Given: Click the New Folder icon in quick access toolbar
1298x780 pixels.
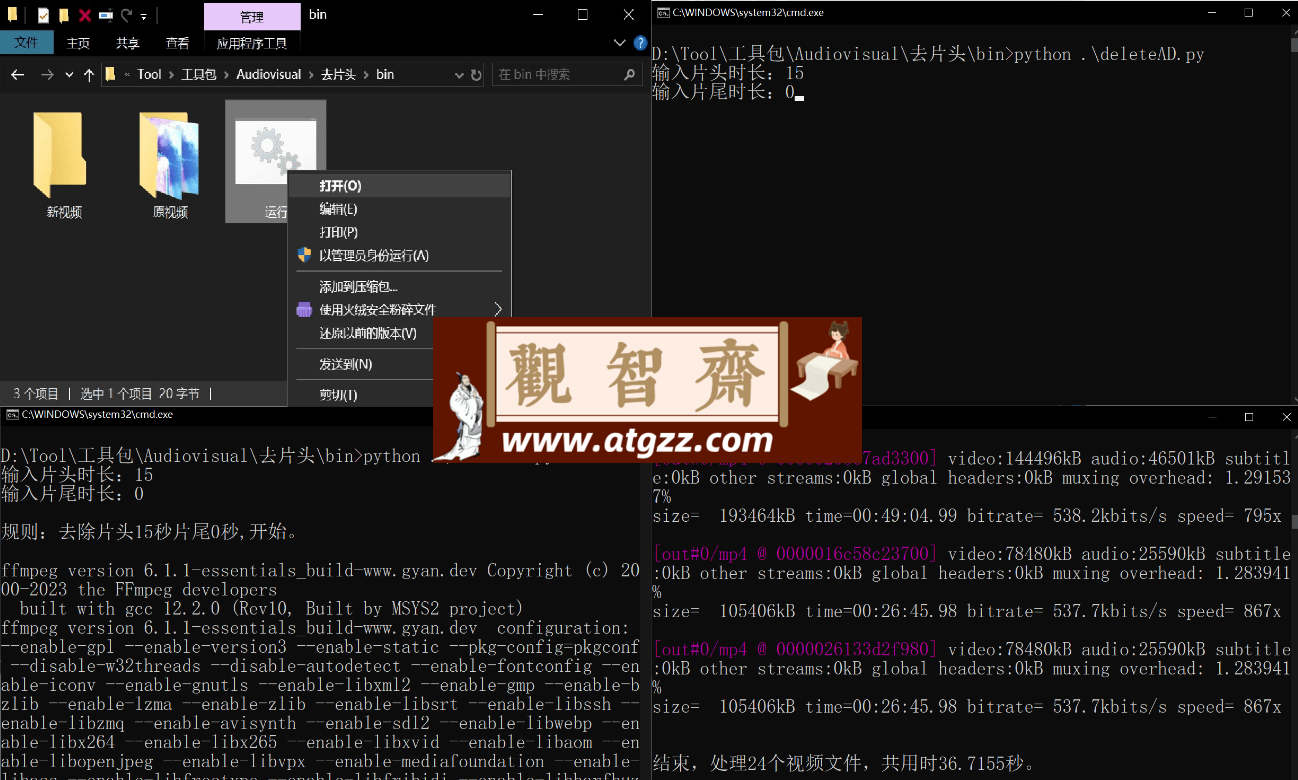Looking at the screenshot, I should coord(64,15).
